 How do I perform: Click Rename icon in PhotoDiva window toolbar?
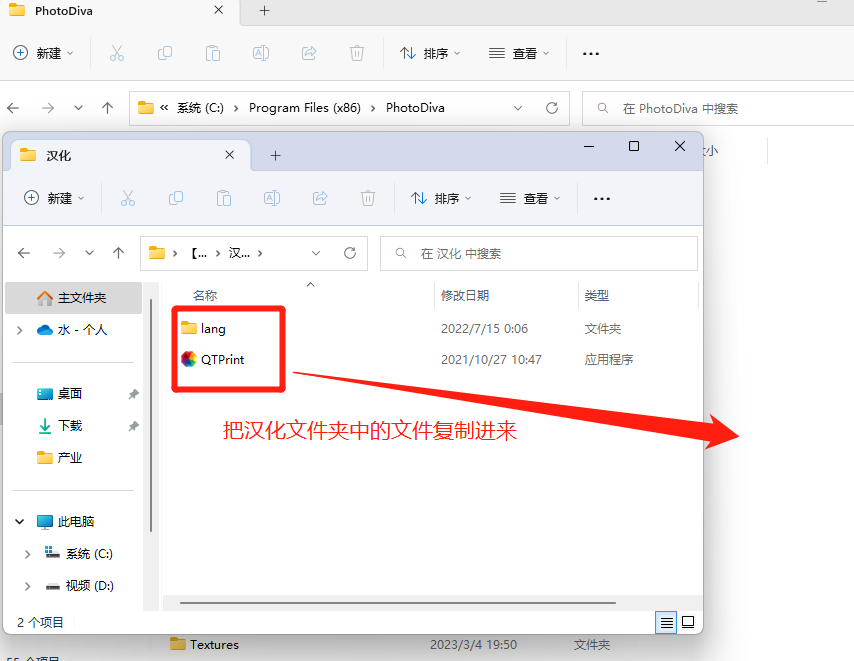tap(261, 53)
